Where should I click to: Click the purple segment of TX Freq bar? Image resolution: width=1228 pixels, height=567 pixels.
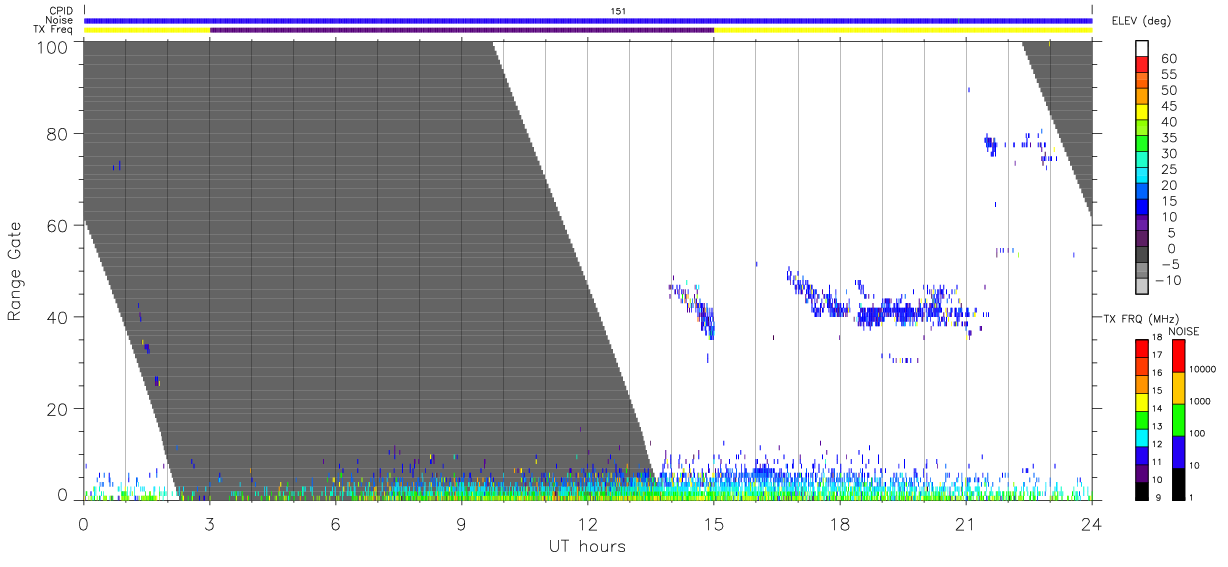coord(462,30)
